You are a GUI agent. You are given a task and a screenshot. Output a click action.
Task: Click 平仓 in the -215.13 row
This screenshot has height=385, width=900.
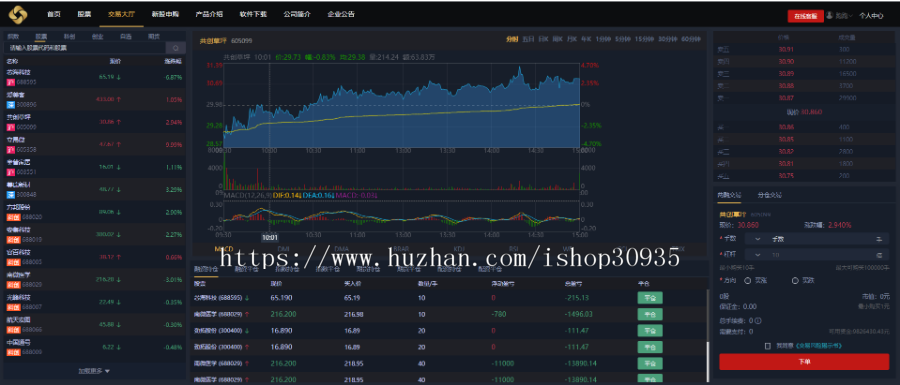650,298
